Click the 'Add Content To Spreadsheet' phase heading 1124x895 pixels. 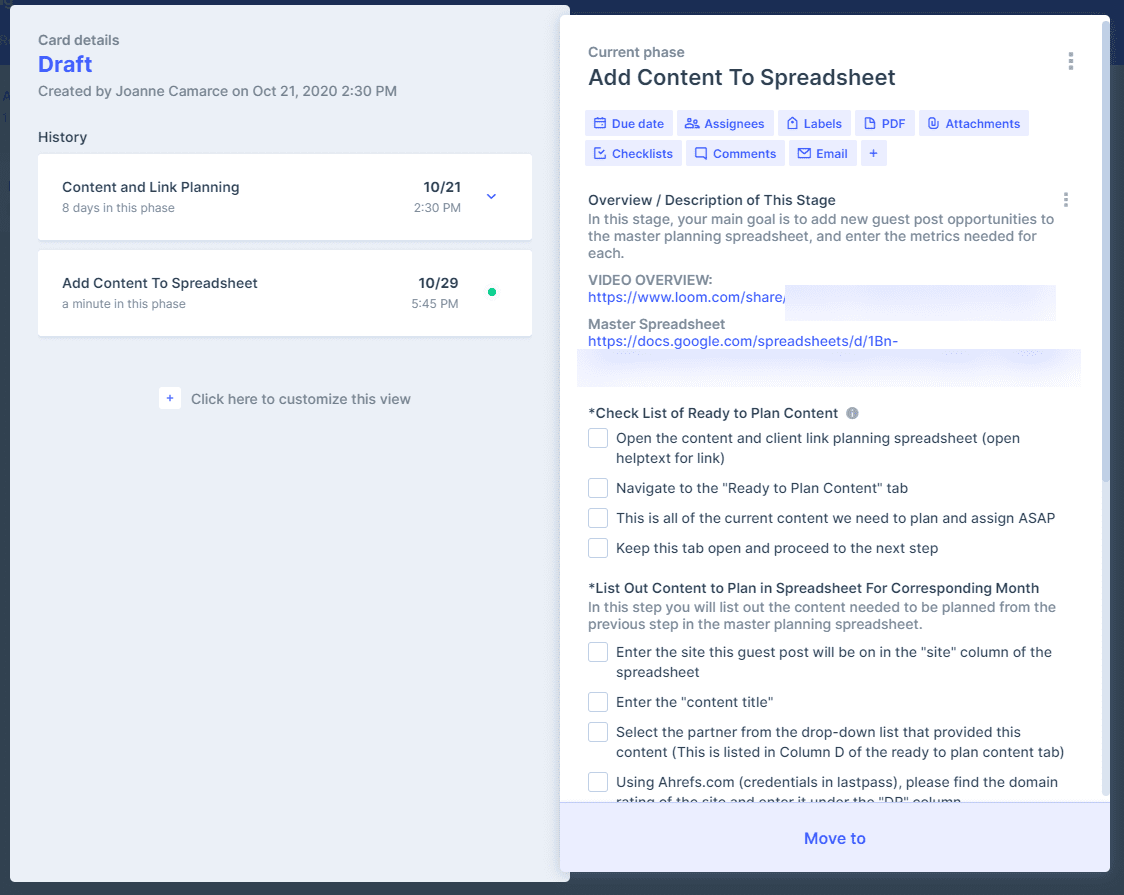click(742, 77)
